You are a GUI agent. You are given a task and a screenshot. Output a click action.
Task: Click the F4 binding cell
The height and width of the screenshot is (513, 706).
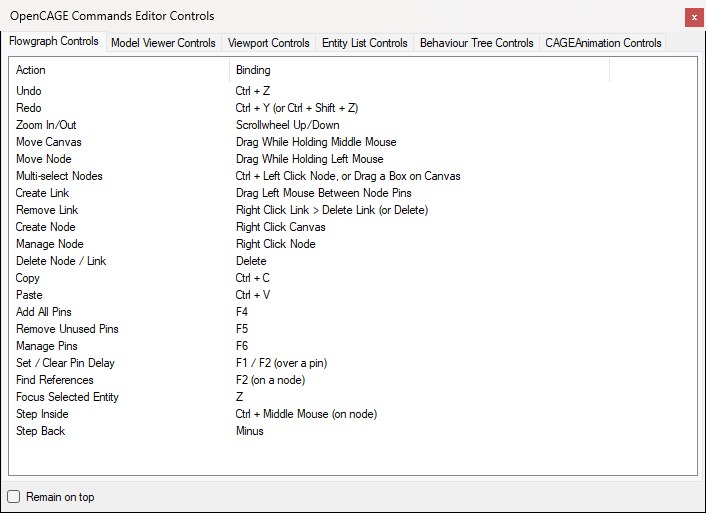pyautogui.click(x=242, y=312)
